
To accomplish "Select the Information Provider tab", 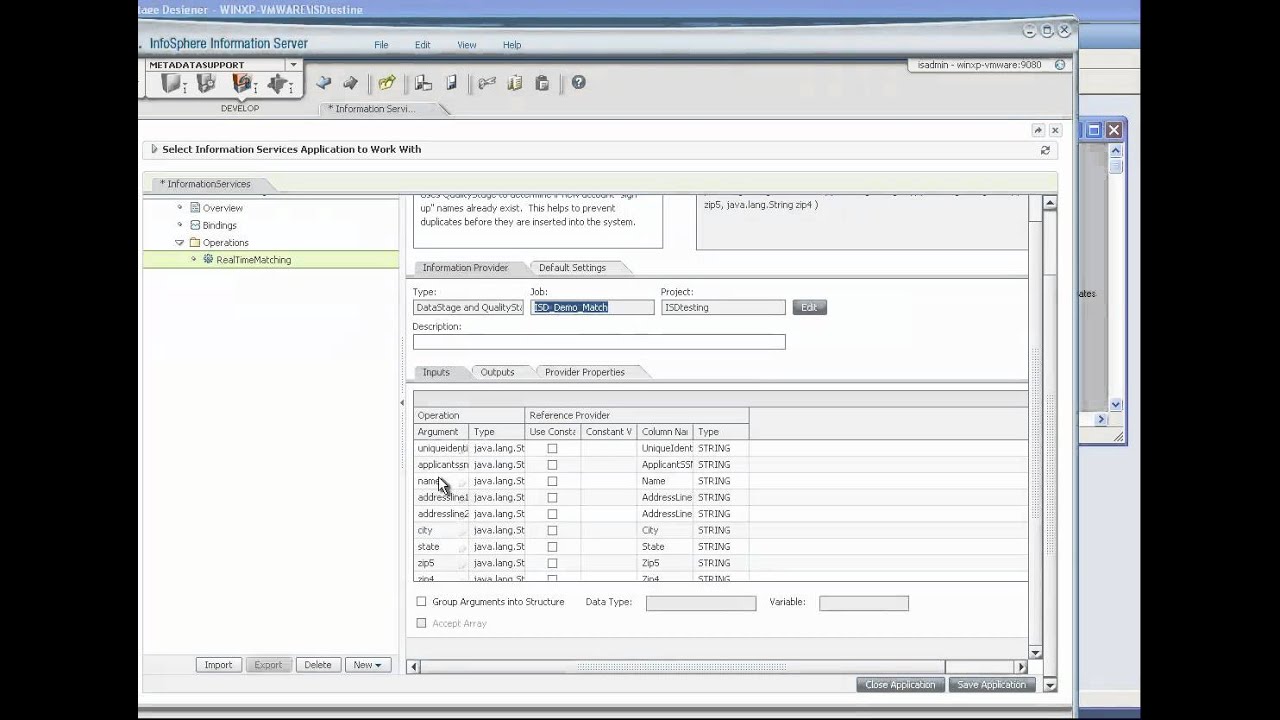I will tap(465, 267).
